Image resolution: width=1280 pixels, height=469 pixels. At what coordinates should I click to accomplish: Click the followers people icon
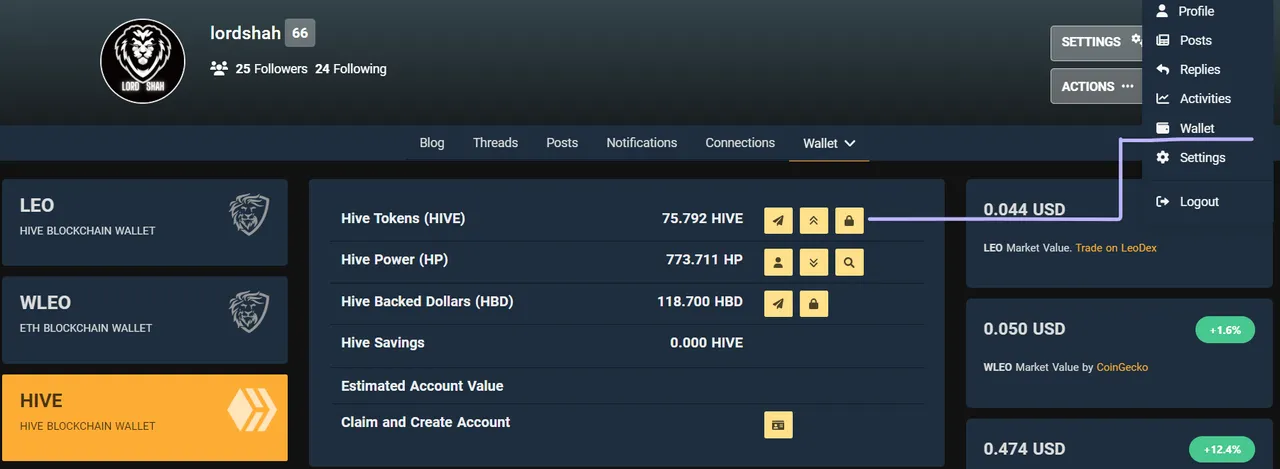click(219, 69)
